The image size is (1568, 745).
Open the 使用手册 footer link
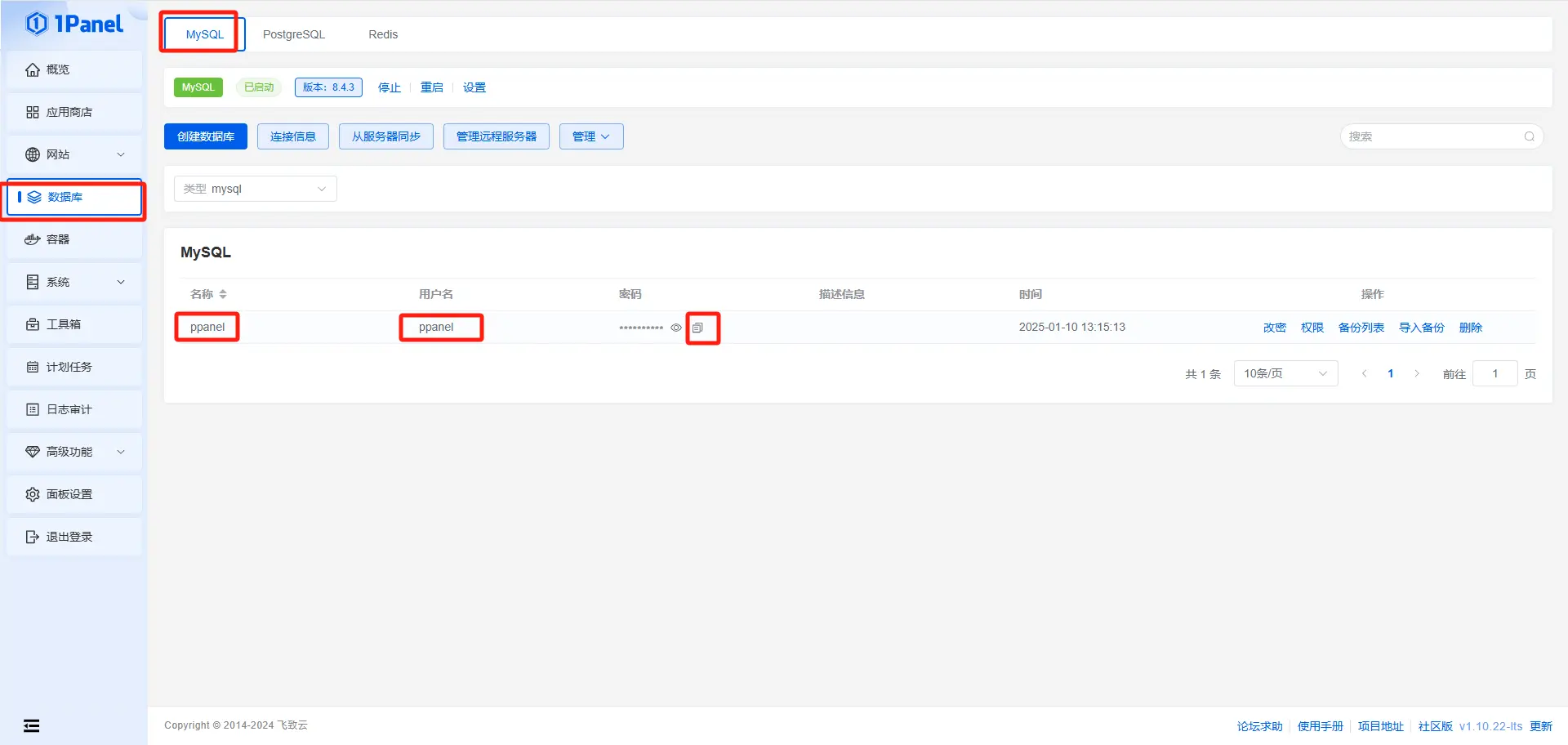pyautogui.click(x=1320, y=726)
